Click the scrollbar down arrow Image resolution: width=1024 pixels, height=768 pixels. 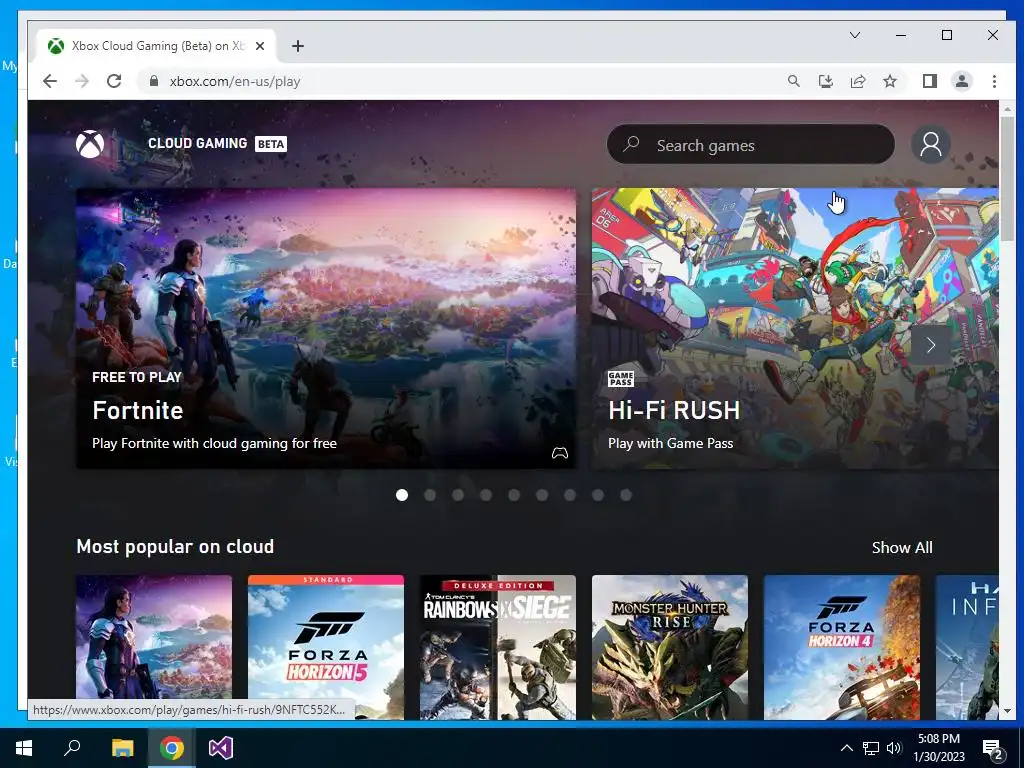[x=1007, y=711]
